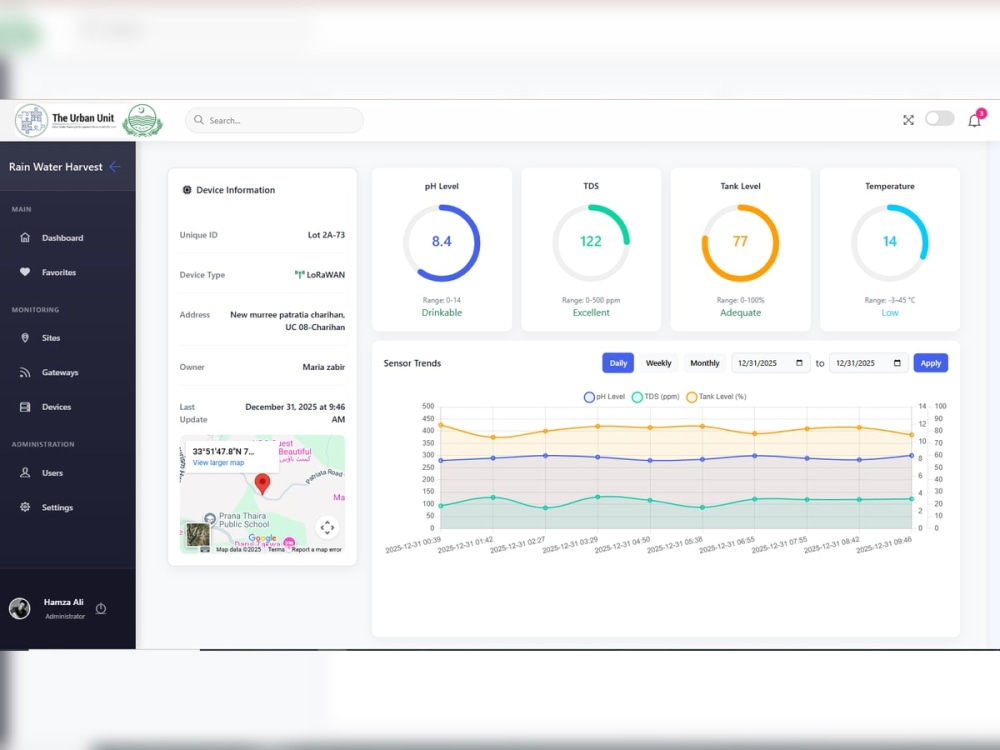Viewport: 1000px width, 750px height.
Task: Select the Monthly trend tab
Action: coord(704,363)
